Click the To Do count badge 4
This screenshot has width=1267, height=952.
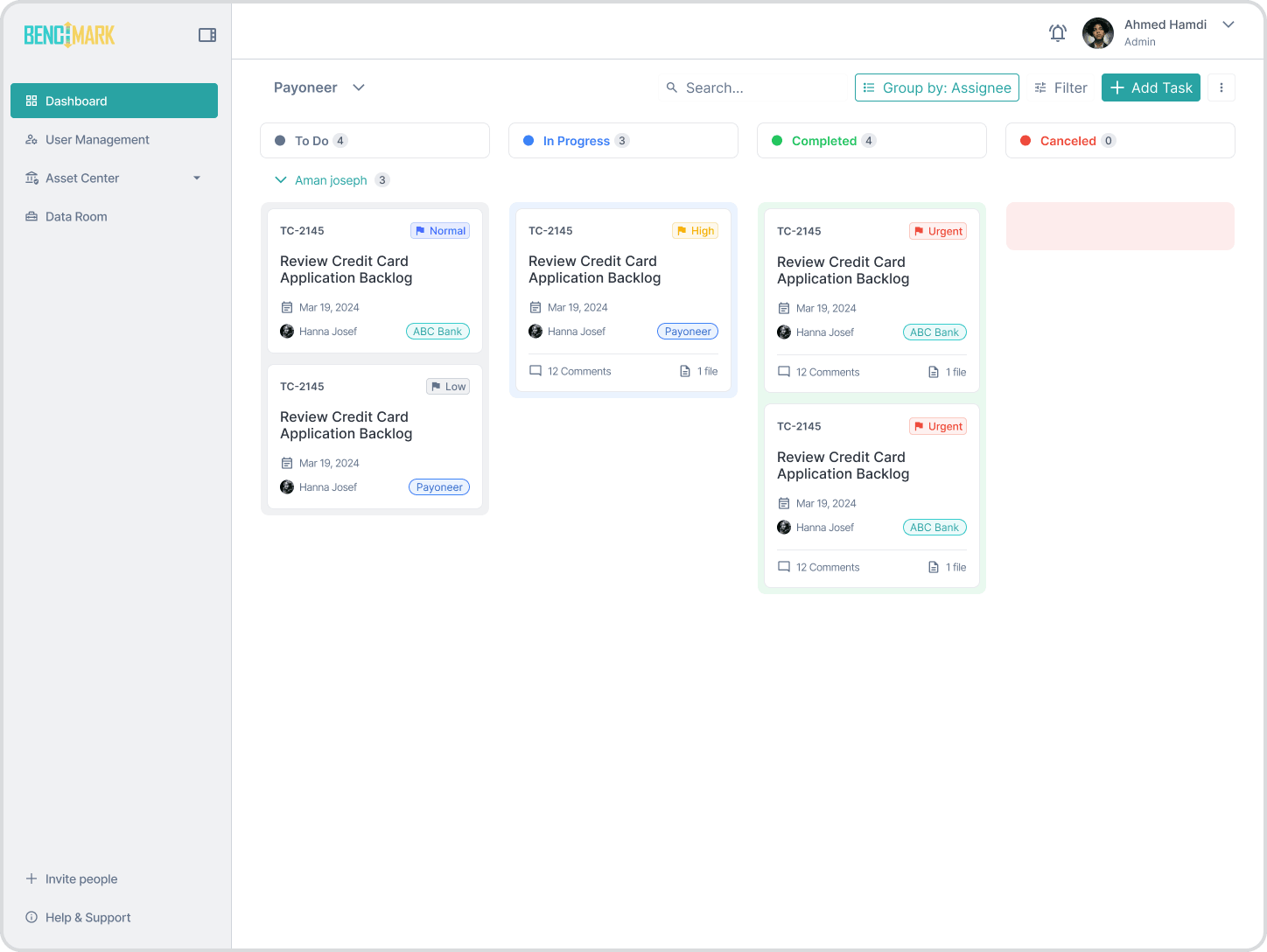(x=340, y=141)
